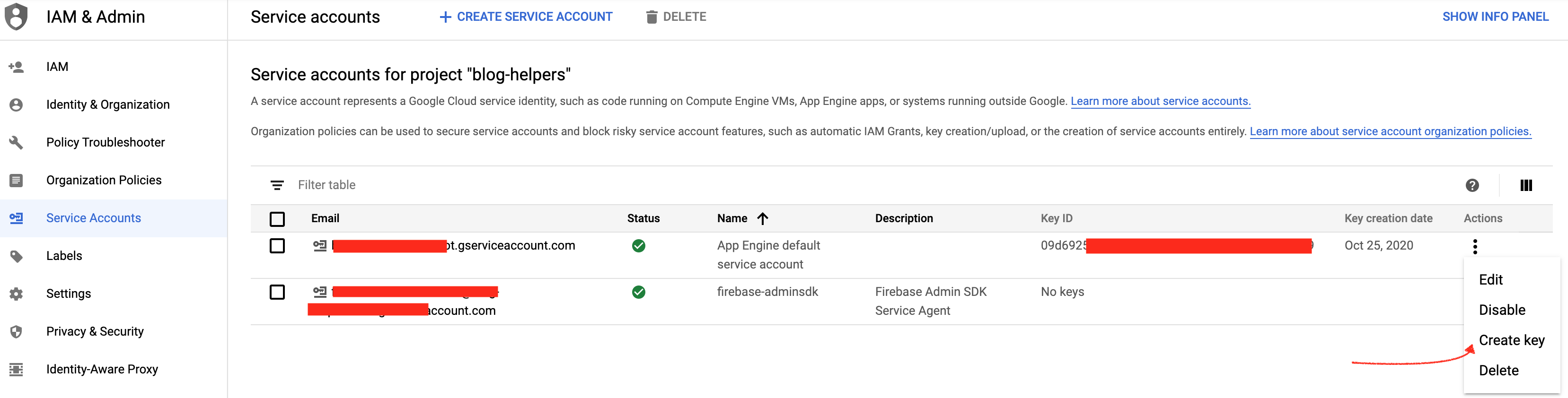Check the firebase-adminsdk row checkbox

(x=277, y=292)
